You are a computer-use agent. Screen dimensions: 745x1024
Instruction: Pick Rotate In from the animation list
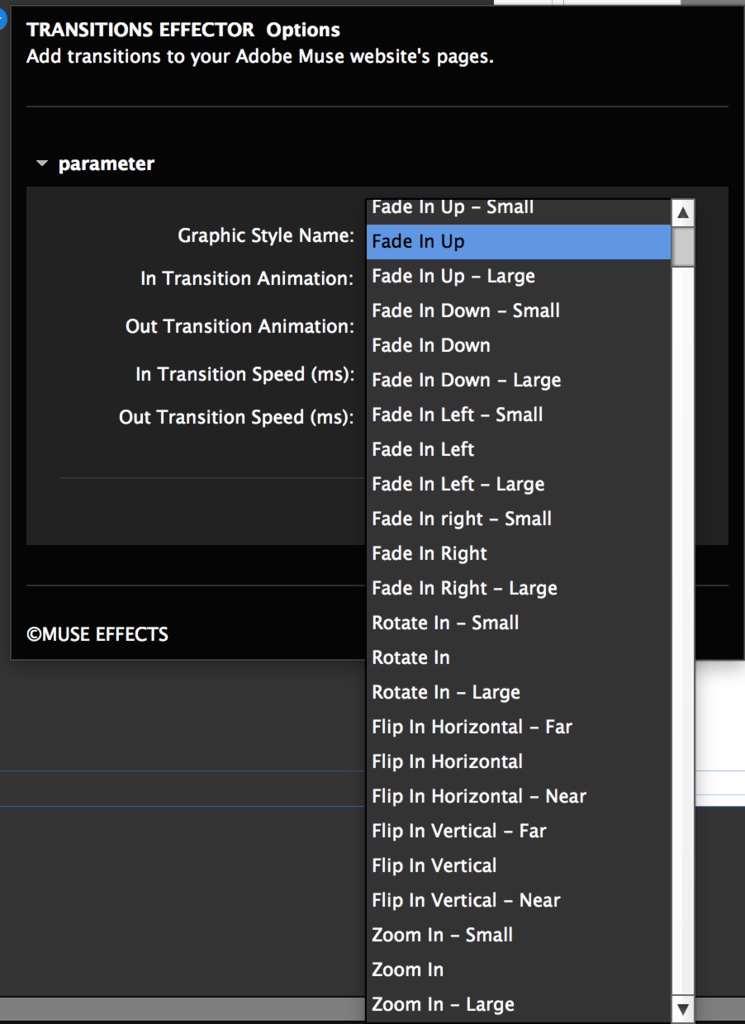coord(410,657)
